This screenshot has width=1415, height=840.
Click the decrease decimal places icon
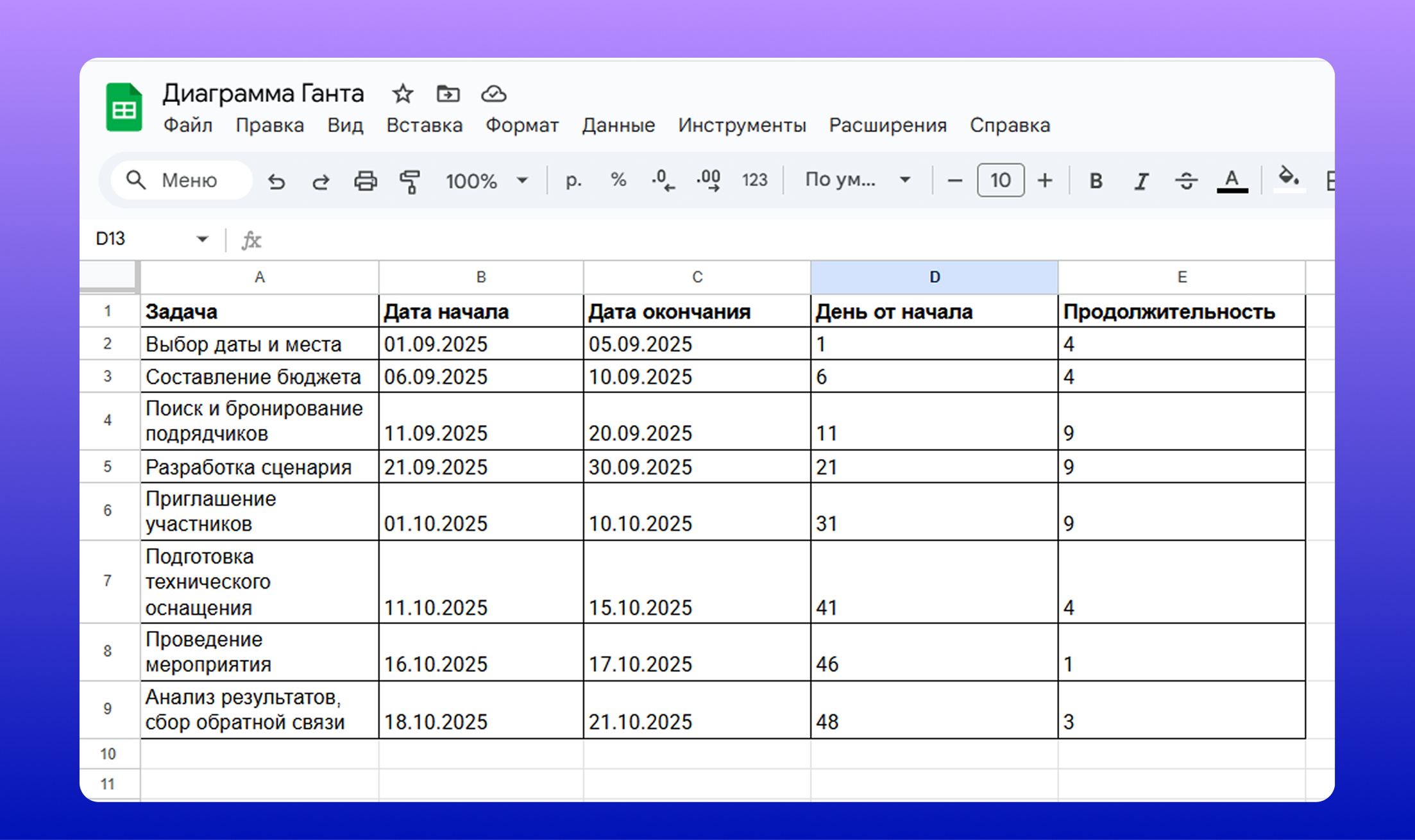coord(663,180)
